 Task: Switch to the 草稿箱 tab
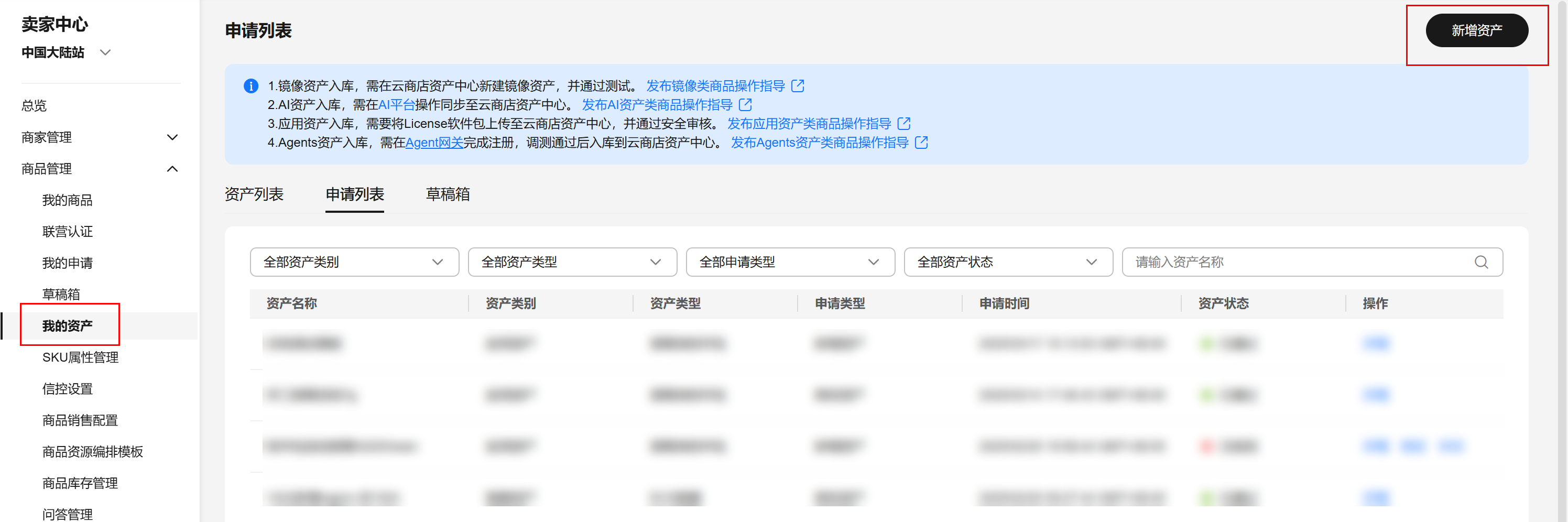pyautogui.click(x=448, y=194)
